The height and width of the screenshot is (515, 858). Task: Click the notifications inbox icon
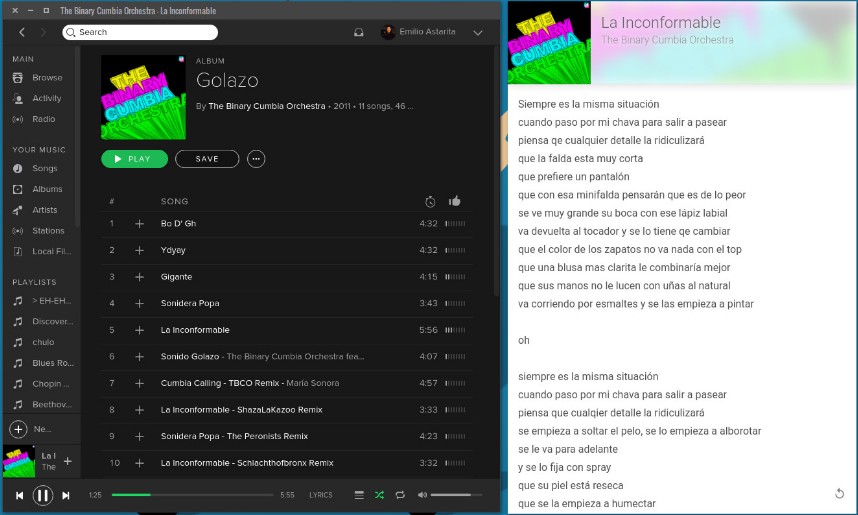(x=359, y=32)
